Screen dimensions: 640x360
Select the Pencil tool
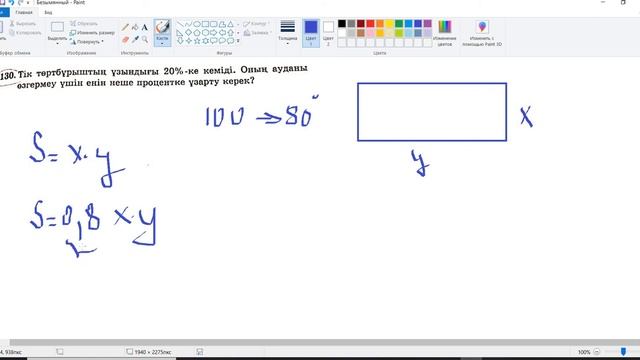click(x=125, y=27)
